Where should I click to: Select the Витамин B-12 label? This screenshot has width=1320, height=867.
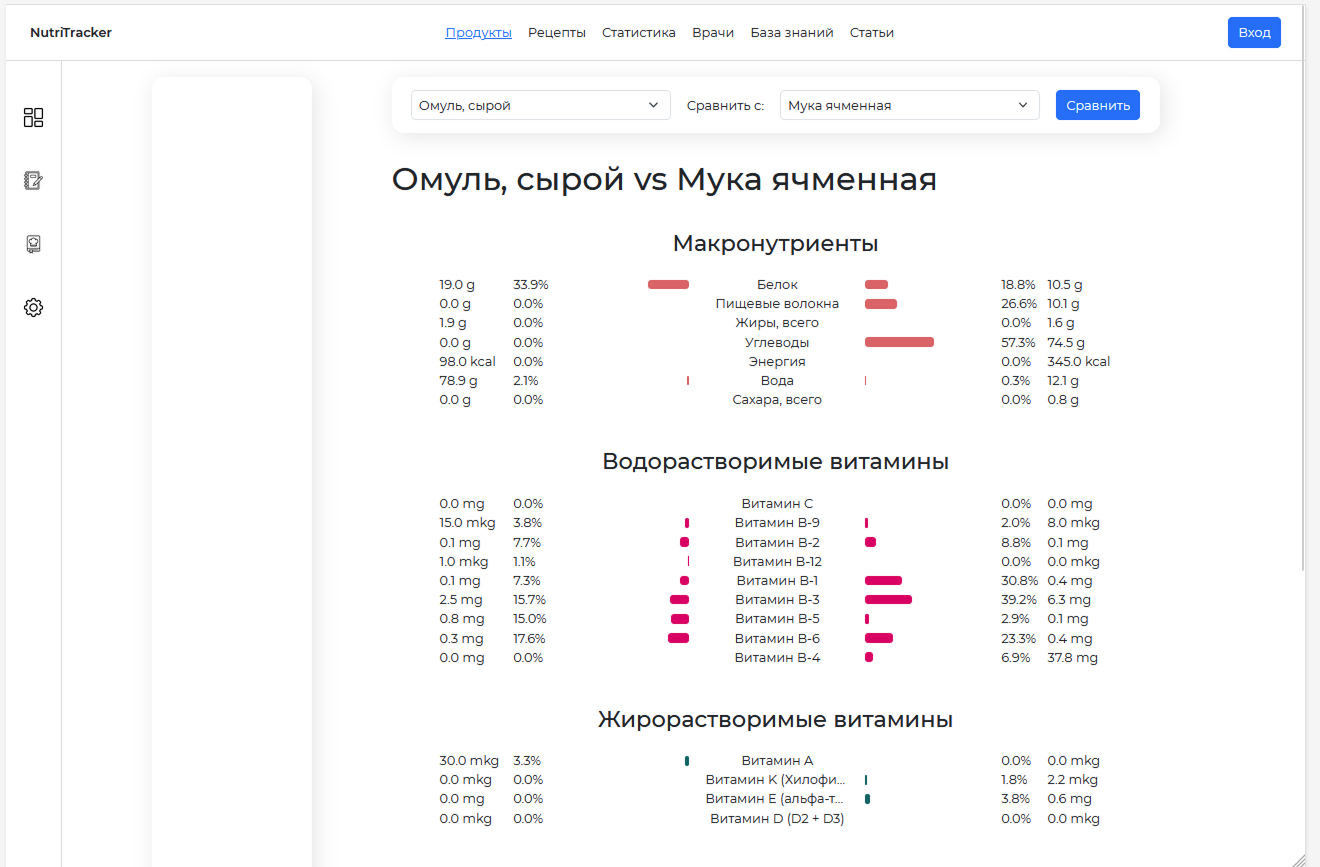point(777,562)
